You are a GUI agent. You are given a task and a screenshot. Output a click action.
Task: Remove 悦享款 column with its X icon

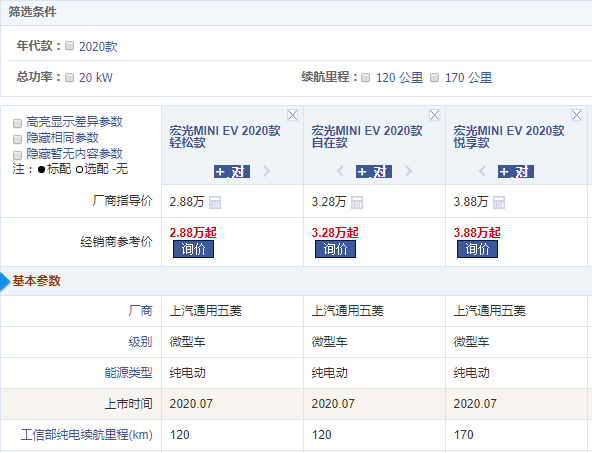click(576, 115)
